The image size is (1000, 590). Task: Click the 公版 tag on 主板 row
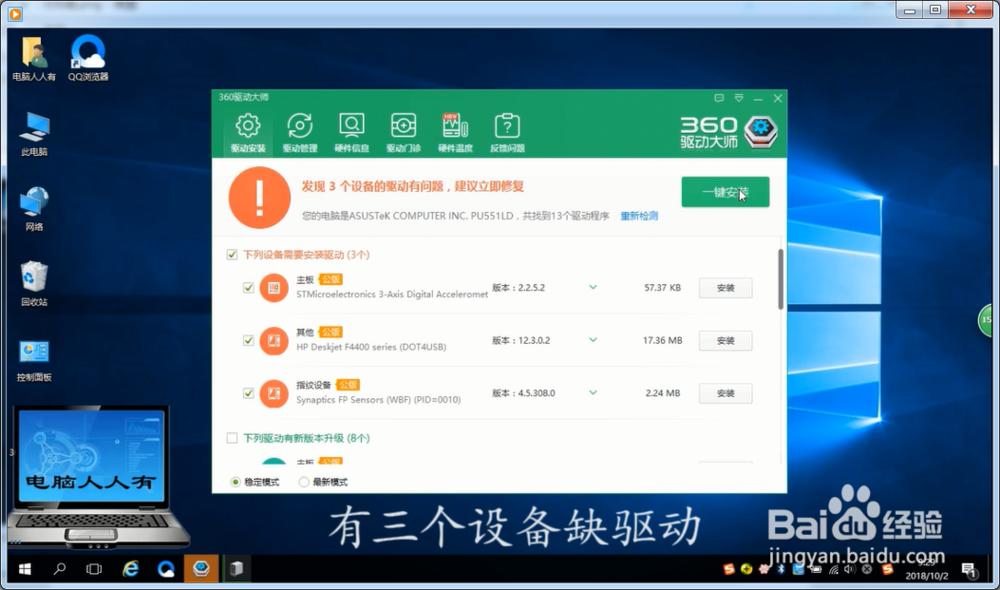point(331,279)
